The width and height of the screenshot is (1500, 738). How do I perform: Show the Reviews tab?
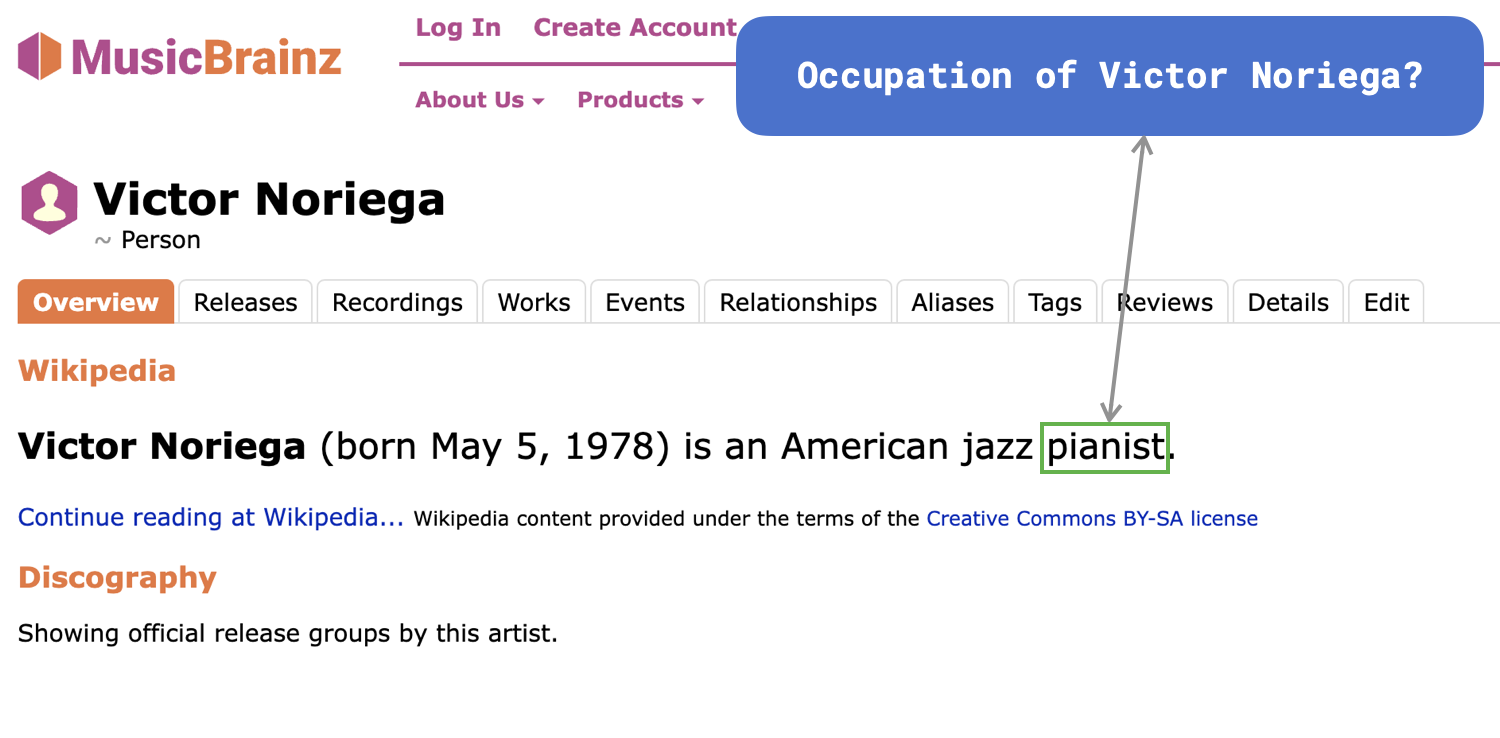1165,302
